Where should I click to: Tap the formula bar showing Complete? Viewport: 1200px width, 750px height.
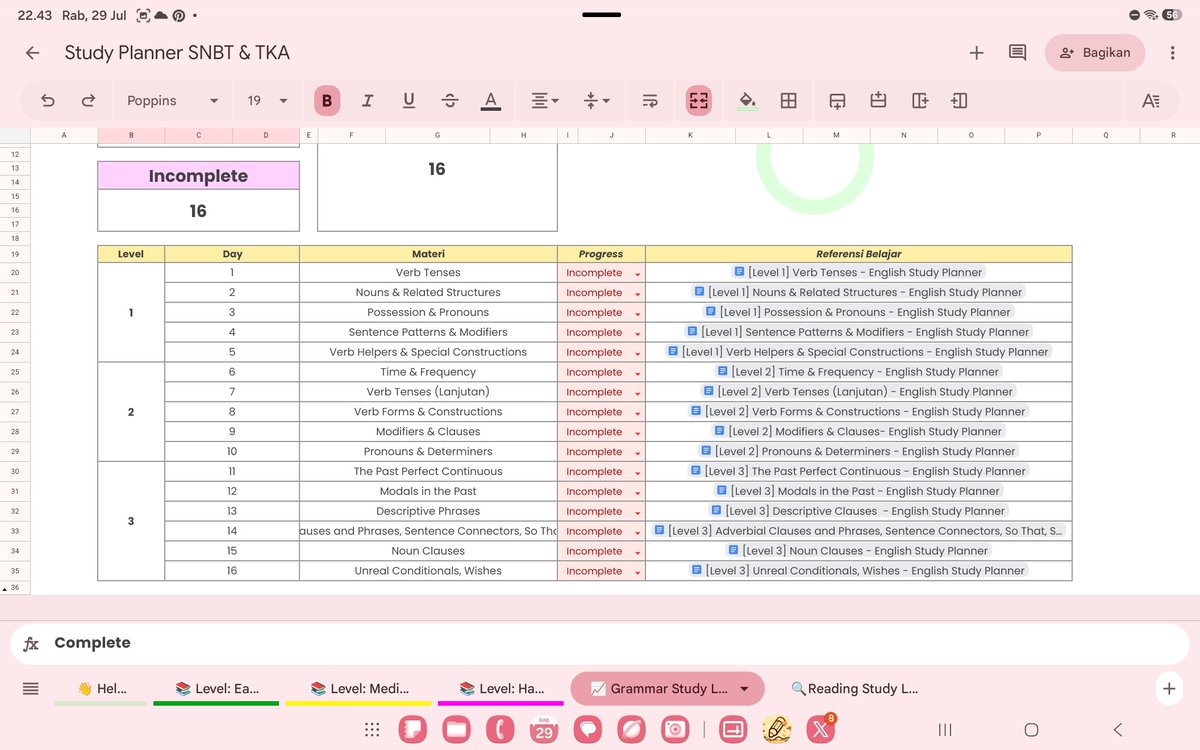(x=600, y=643)
